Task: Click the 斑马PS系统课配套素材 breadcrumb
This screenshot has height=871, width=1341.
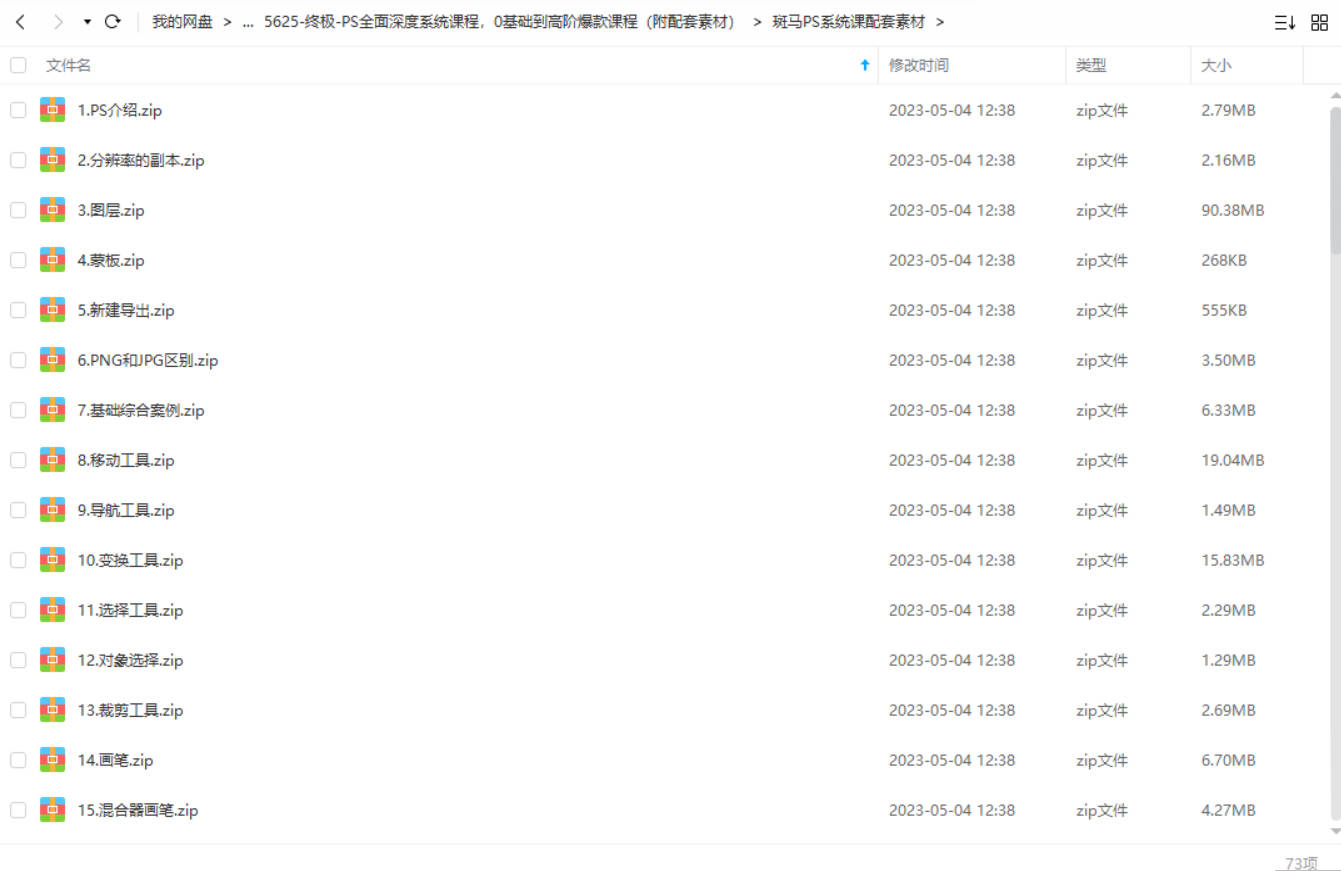Action: click(849, 22)
